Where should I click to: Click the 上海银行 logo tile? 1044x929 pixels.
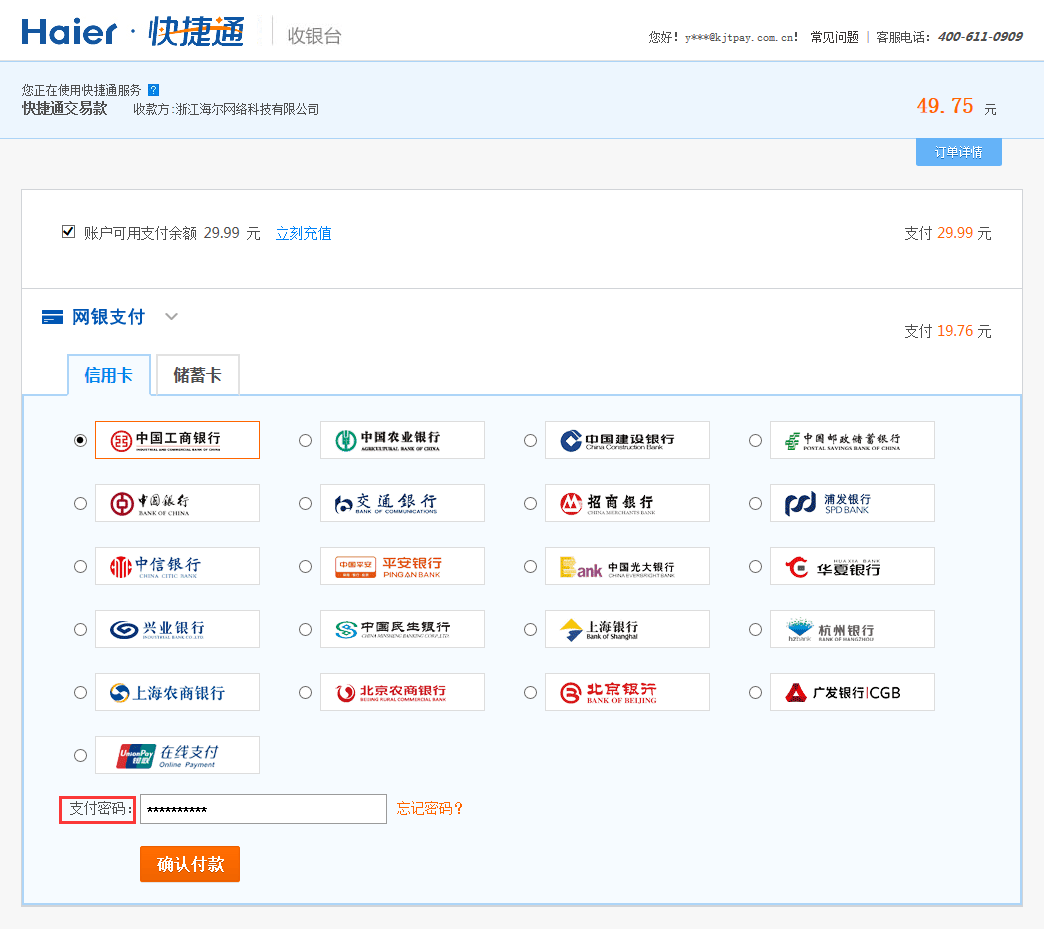coord(627,629)
